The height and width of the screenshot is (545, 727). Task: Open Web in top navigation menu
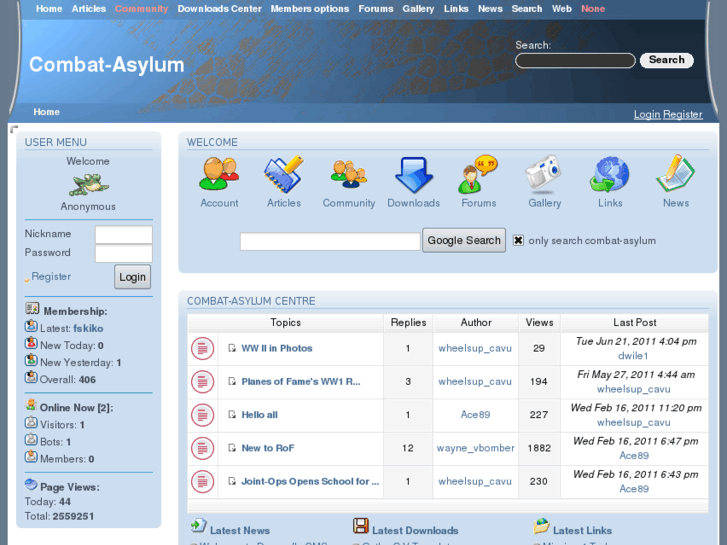pos(561,8)
